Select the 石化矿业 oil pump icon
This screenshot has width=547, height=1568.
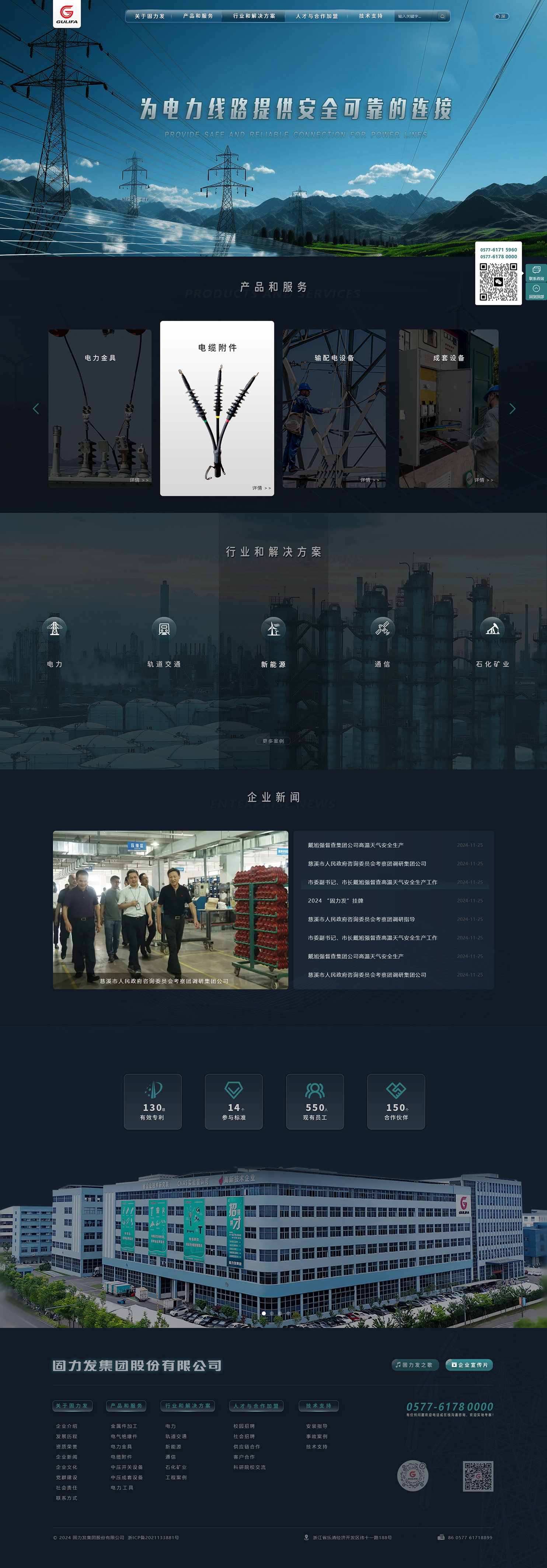tap(492, 627)
